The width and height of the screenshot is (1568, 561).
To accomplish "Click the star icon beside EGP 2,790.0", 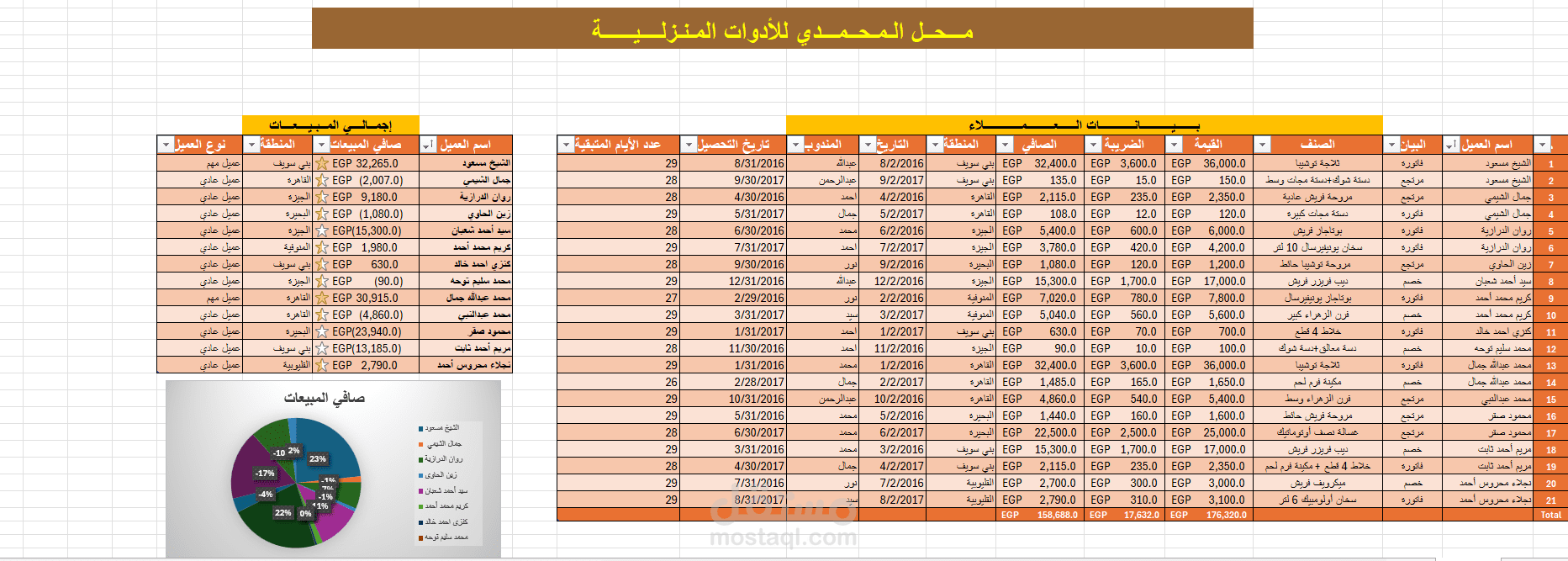I will tap(321, 365).
